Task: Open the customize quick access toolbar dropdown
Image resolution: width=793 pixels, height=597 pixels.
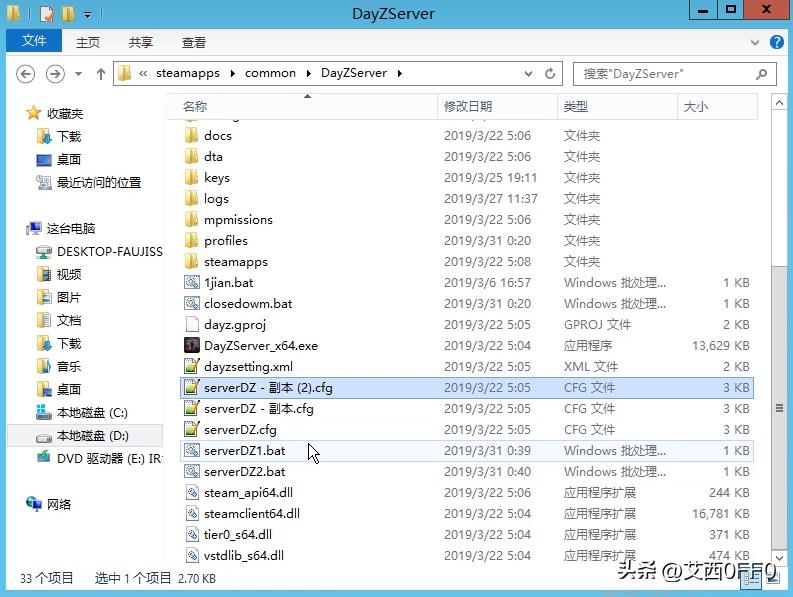Action: coord(87,15)
